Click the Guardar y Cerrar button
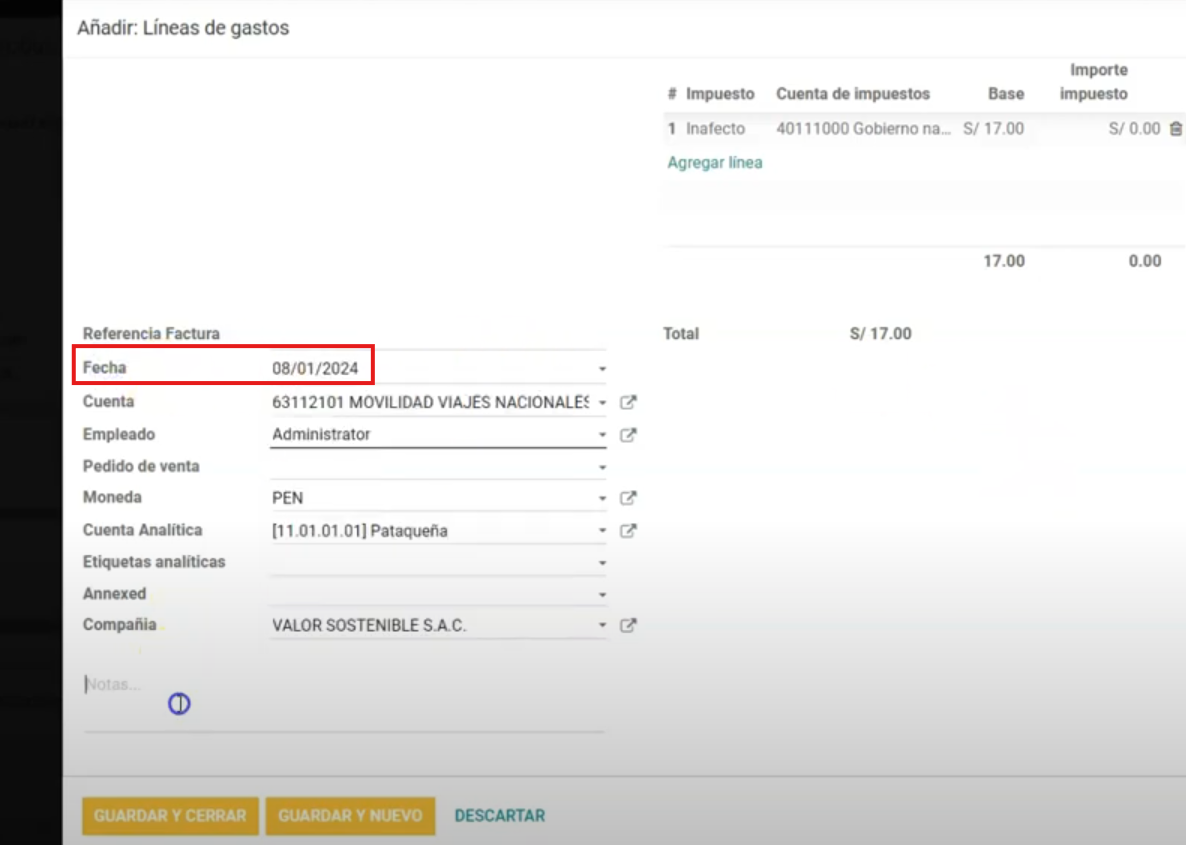 [x=170, y=816]
